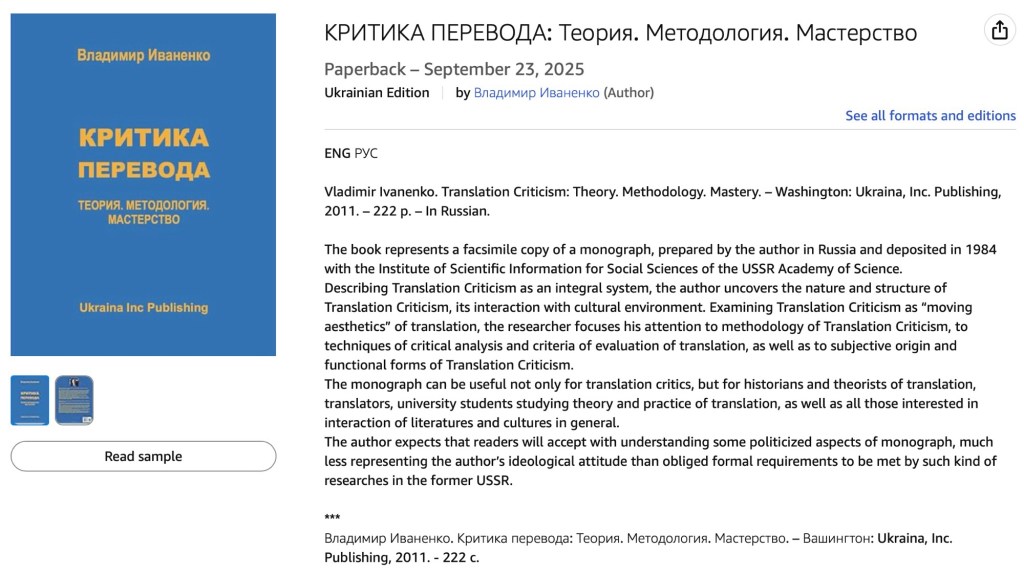
Task: Click the English citation line starting Vladimir Ivanenko
Action: (662, 192)
